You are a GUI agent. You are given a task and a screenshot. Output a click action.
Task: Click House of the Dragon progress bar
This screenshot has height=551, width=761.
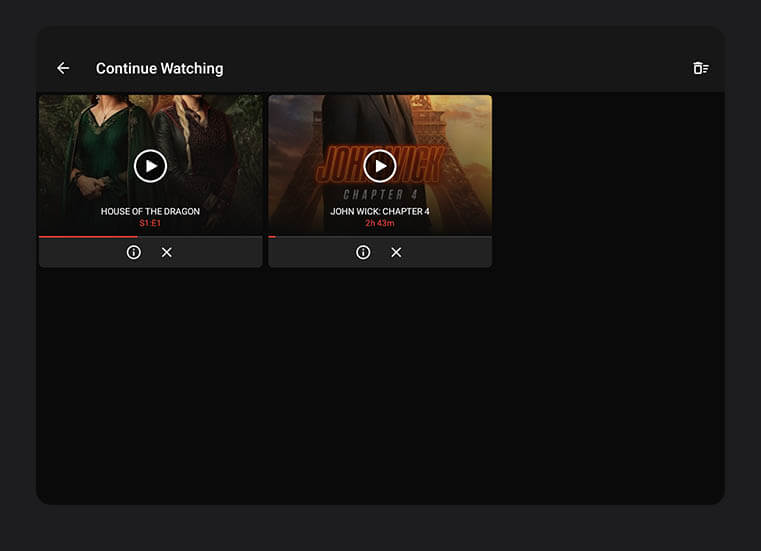tap(150, 236)
